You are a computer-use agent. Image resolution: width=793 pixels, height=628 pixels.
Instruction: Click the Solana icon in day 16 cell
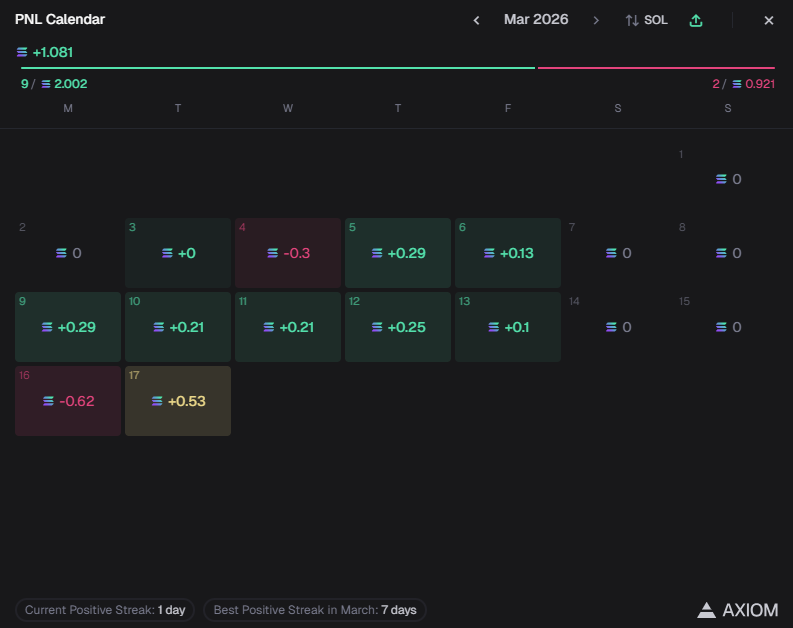[x=49, y=401]
